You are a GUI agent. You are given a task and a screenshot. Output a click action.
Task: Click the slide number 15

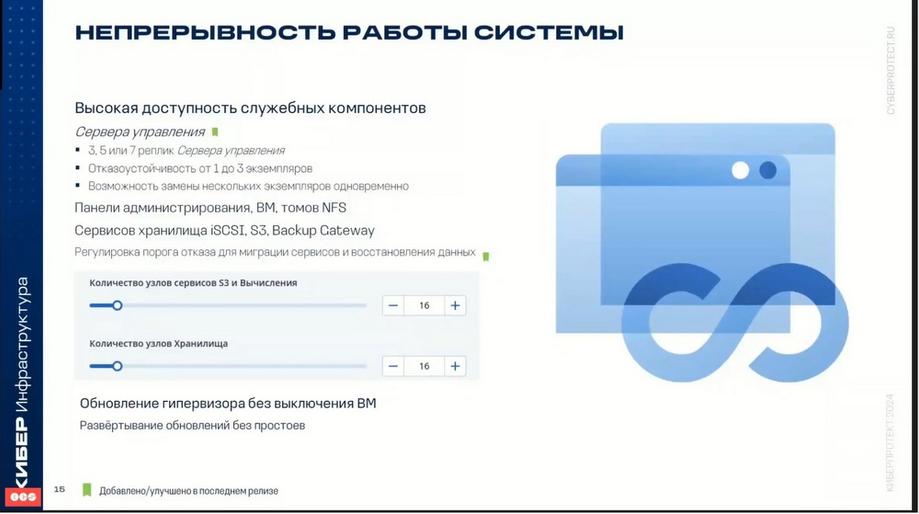59,489
